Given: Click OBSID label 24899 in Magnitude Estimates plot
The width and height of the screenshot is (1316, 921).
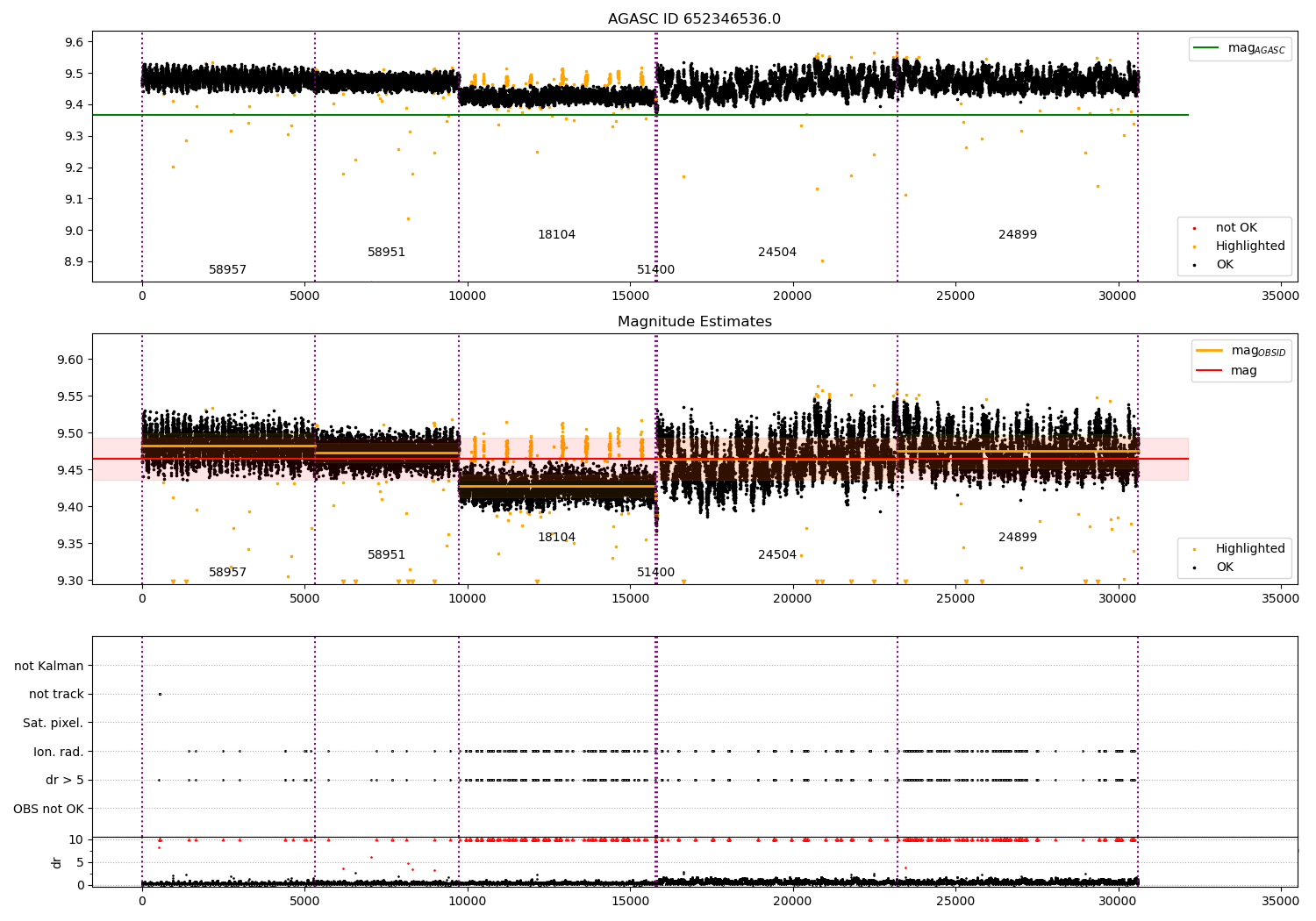Looking at the screenshot, I should pos(1018,538).
